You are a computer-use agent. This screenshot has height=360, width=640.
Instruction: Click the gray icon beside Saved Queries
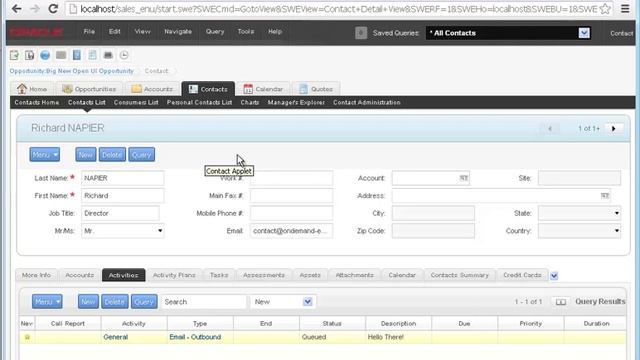(361, 33)
